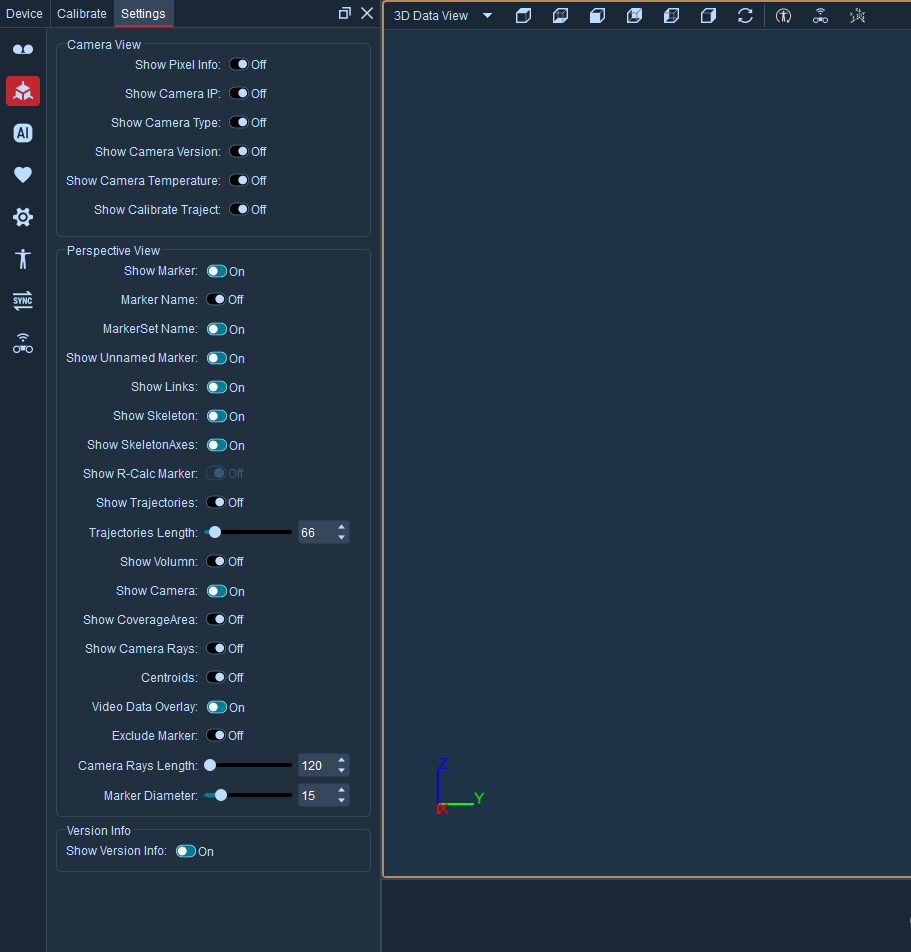
Task: Click the Trajectories Length slider handle
Action: click(214, 532)
